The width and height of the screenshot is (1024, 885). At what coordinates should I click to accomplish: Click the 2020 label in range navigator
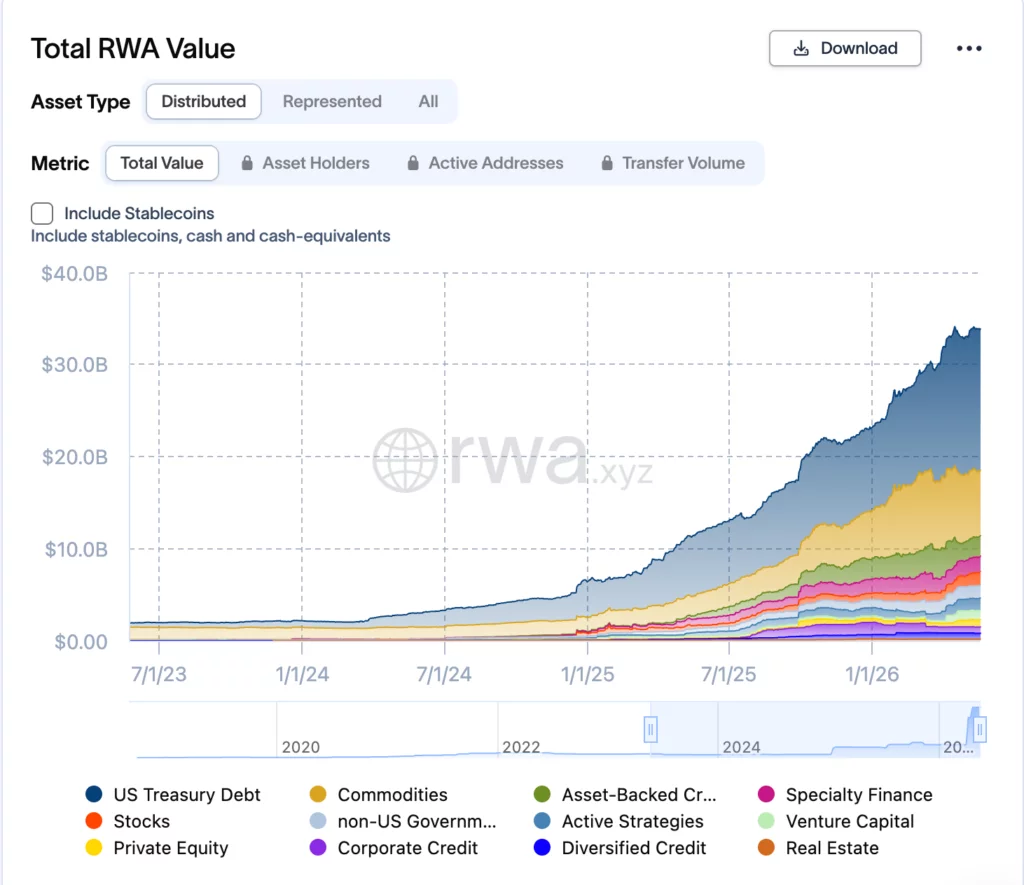(x=301, y=747)
